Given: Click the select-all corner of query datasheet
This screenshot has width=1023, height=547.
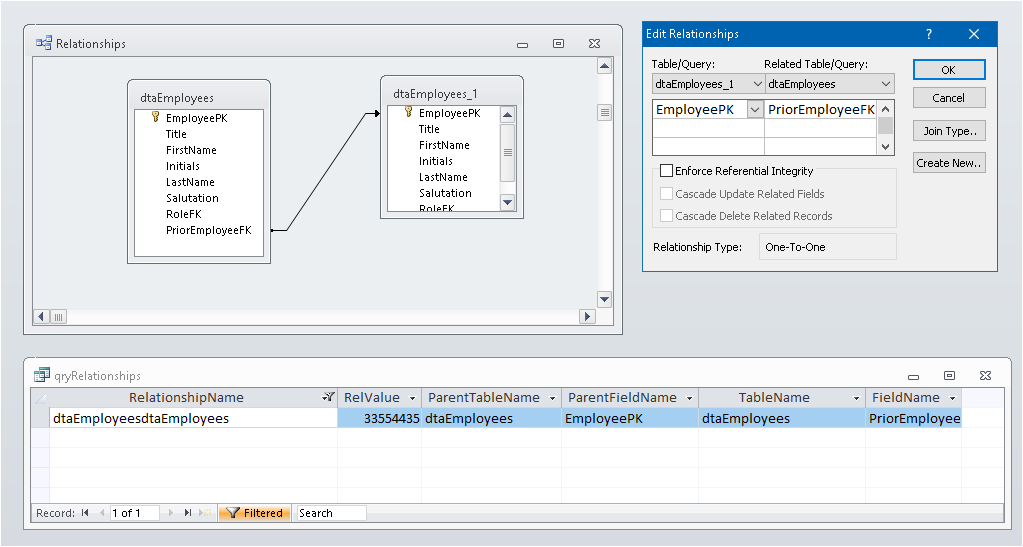Looking at the screenshot, I should [x=40, y=398].
